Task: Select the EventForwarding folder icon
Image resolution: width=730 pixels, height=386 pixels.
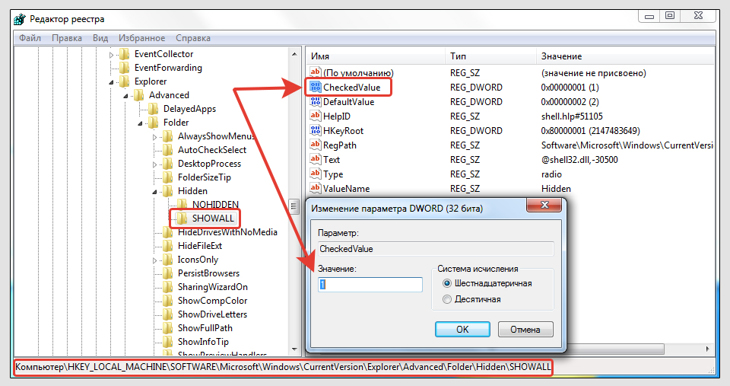Action: click(124, 68)
